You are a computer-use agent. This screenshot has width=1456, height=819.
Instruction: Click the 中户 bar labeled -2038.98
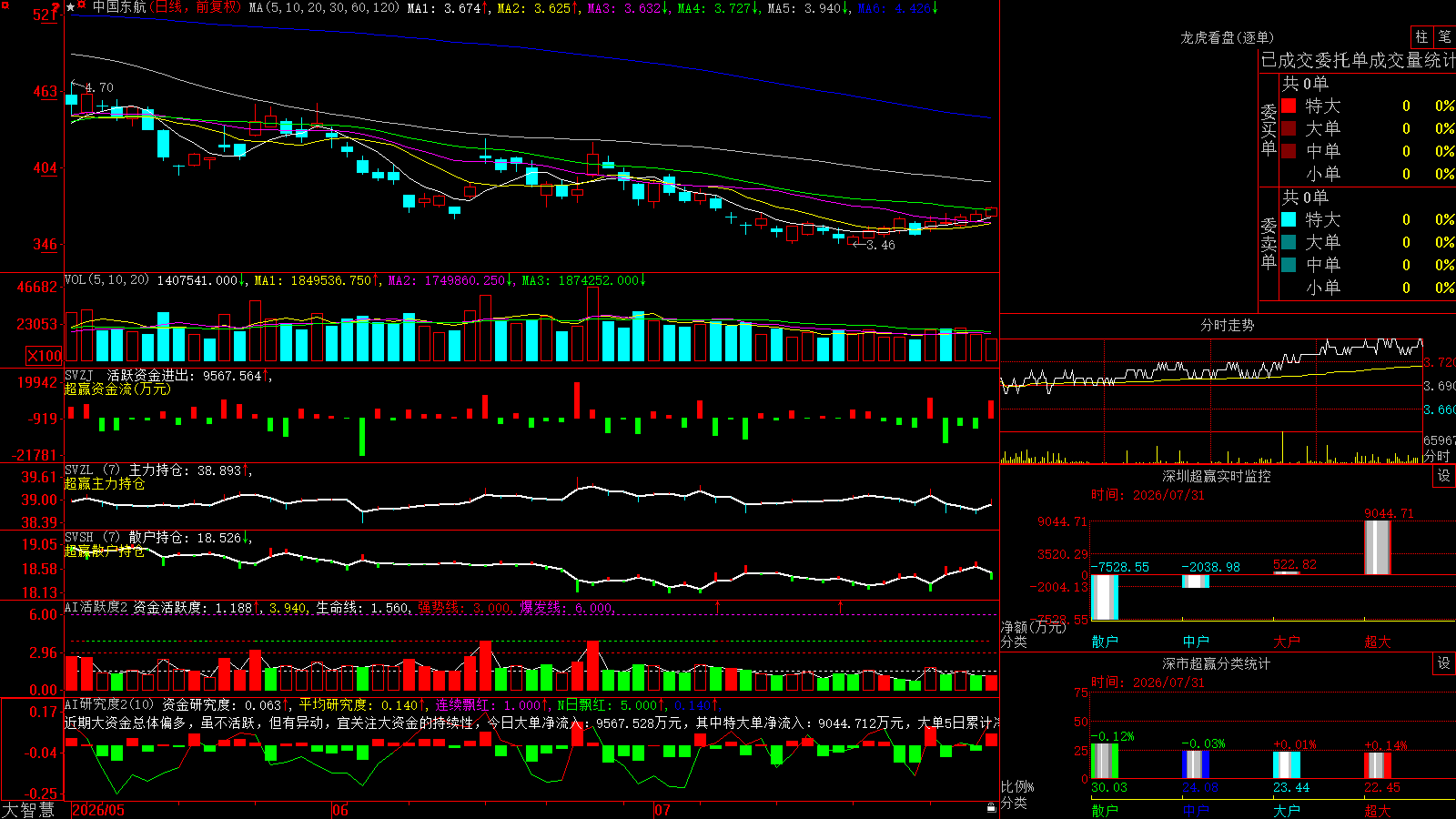(1196, 581)
